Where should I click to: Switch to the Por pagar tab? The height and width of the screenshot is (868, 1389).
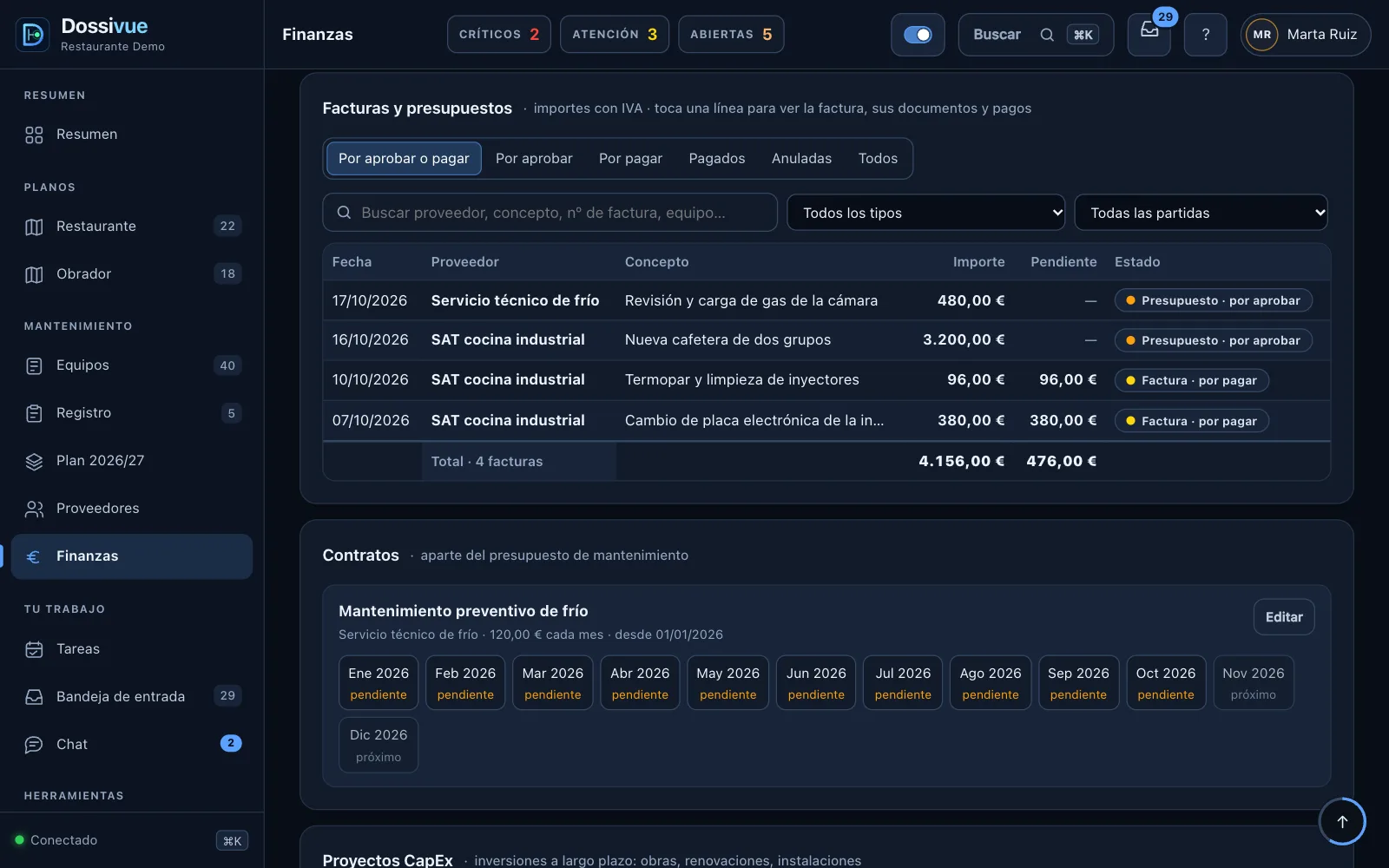pyautogui.click(x=630, y=159)
